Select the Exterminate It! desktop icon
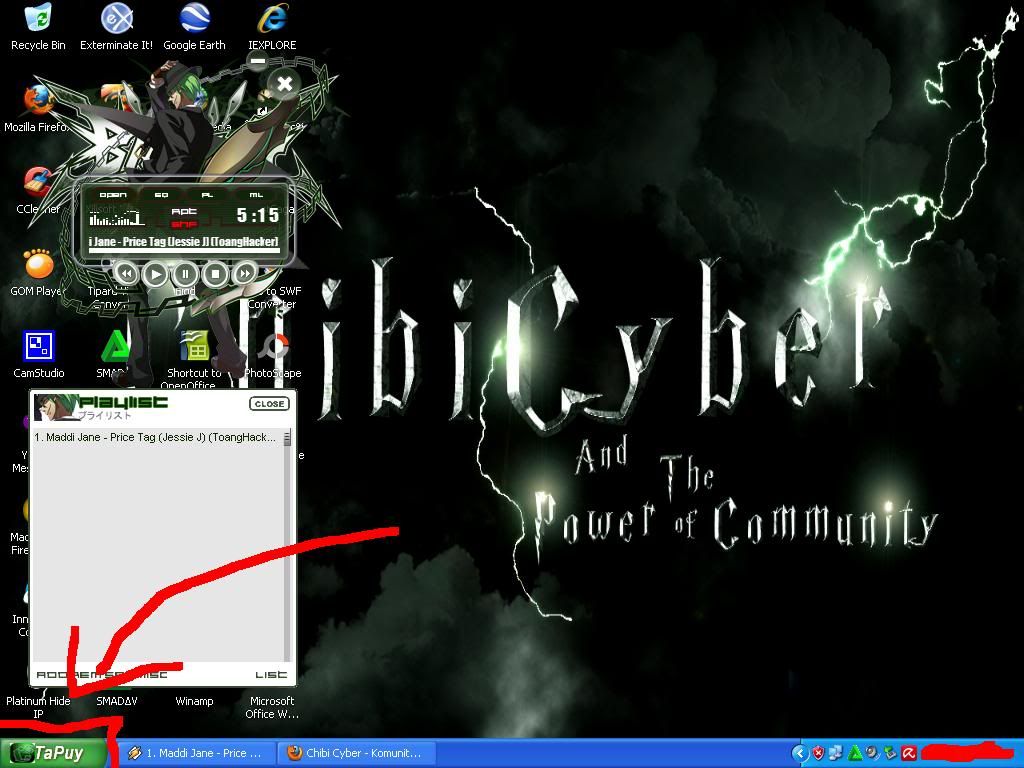 (x=116, y=27)
